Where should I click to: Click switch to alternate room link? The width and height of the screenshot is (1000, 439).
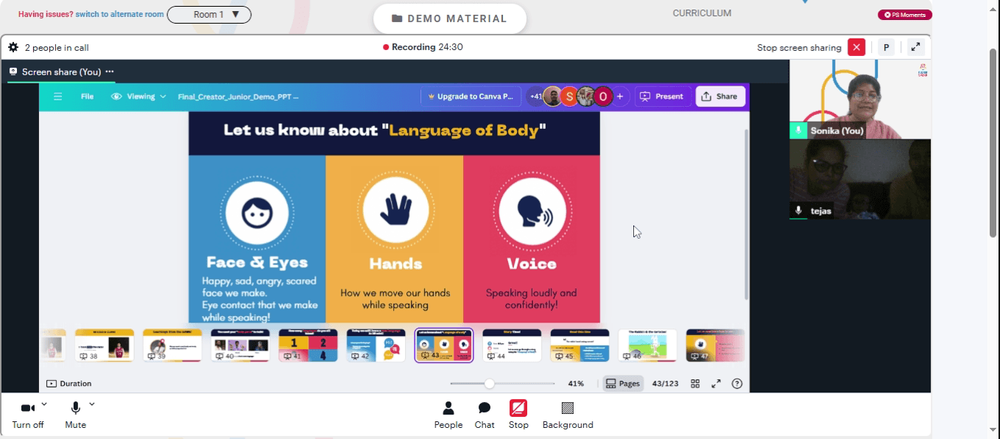119,14
